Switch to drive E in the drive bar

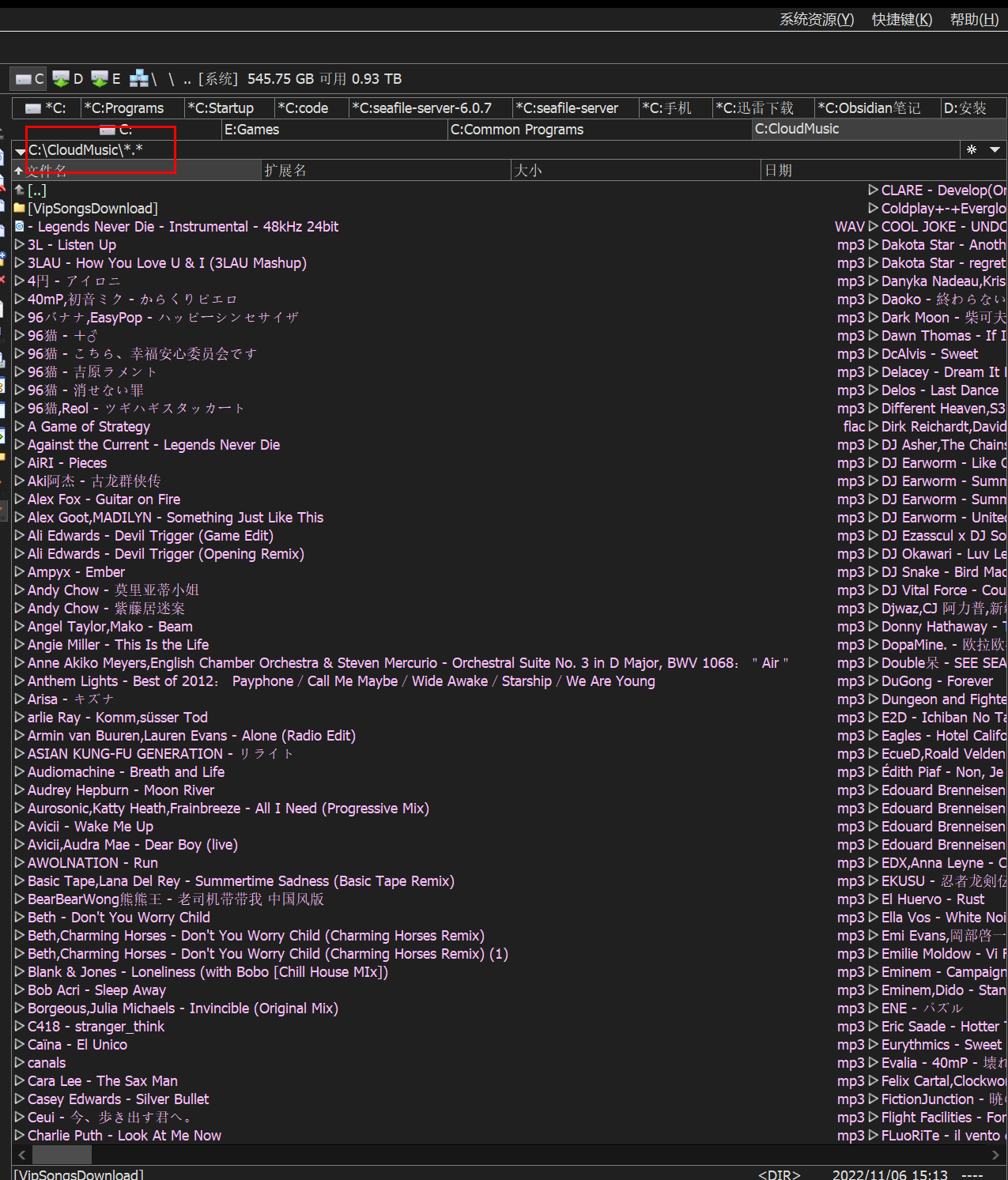(106, 79)
